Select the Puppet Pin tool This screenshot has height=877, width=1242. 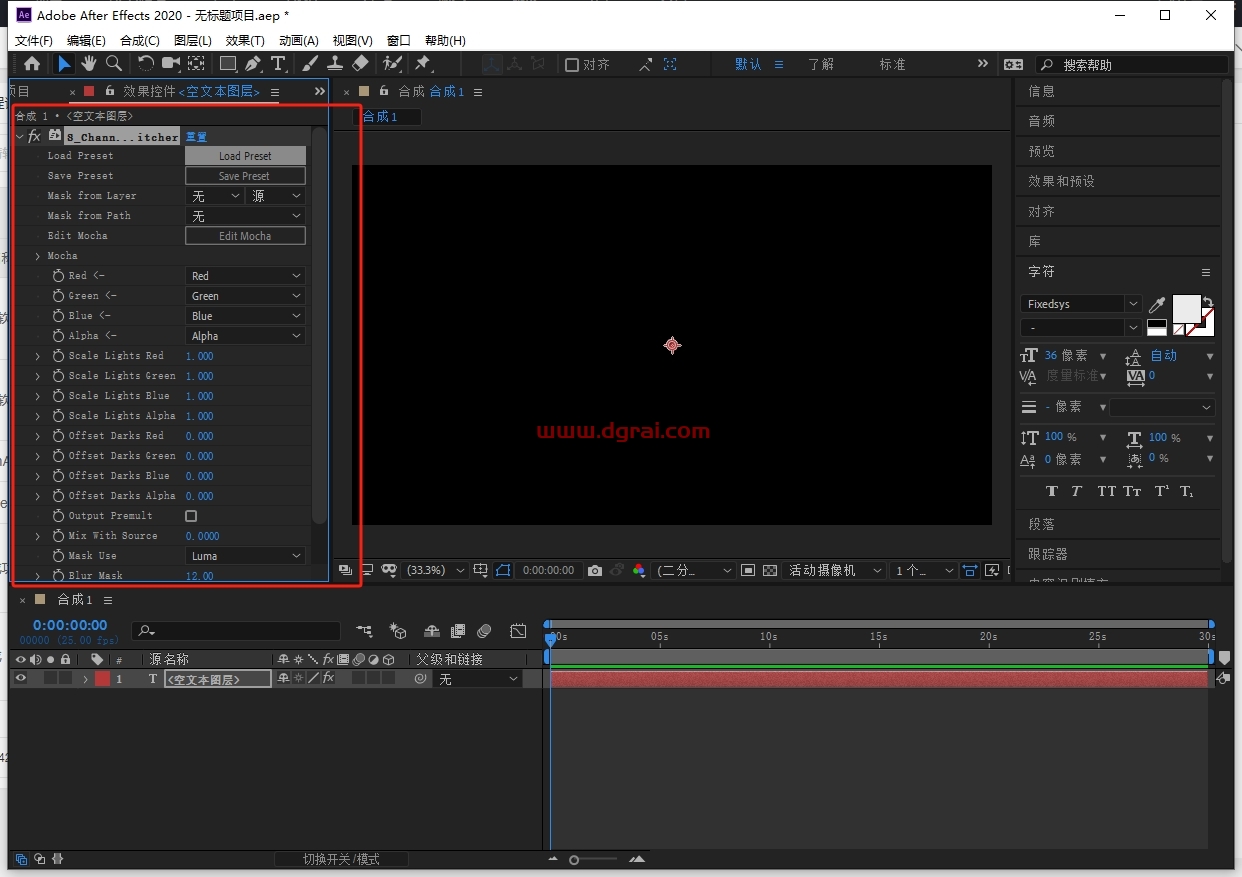point(422,64)
